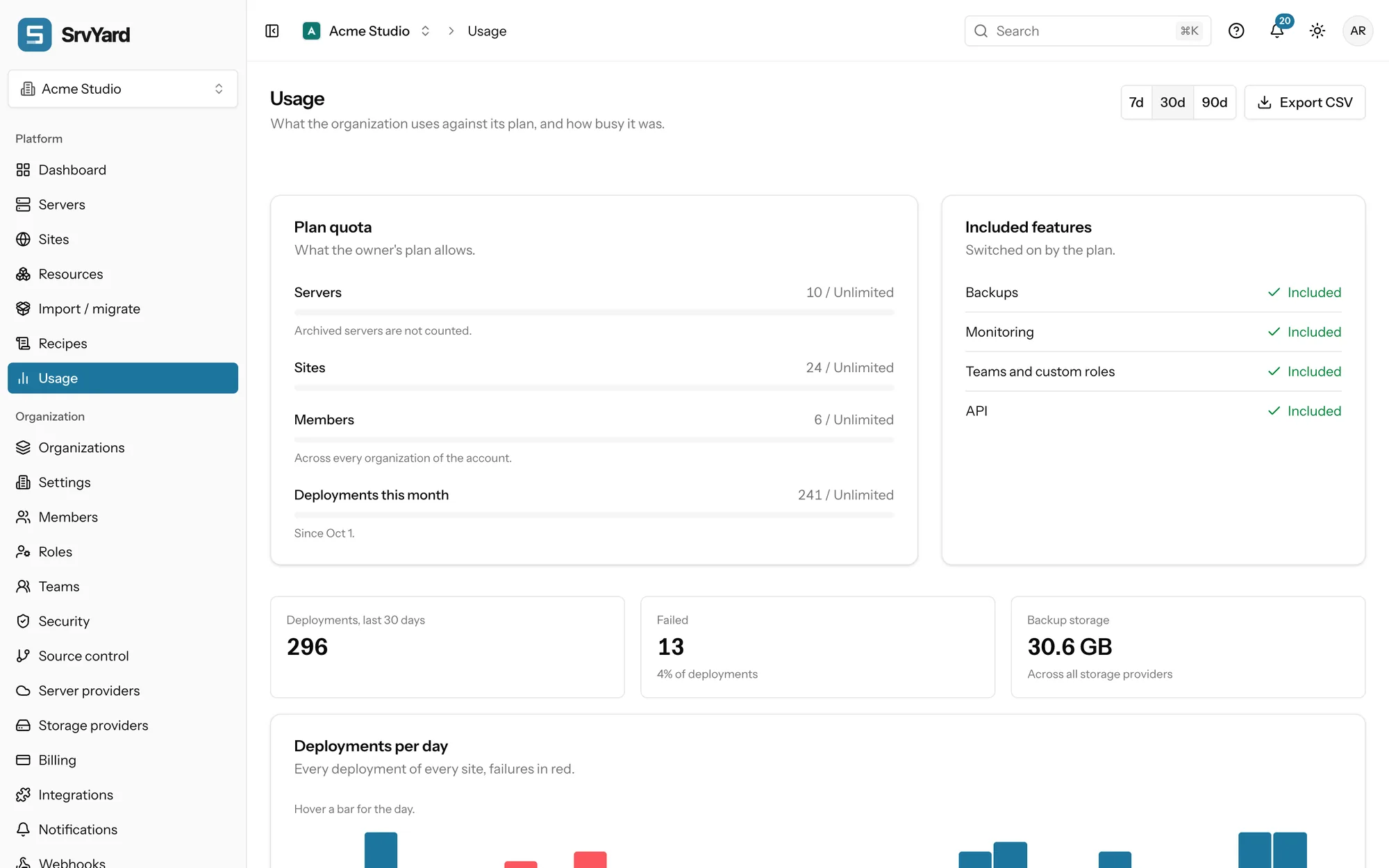
Task: Click the "6 / Unlimited" Members value
Action: point(854,420)
